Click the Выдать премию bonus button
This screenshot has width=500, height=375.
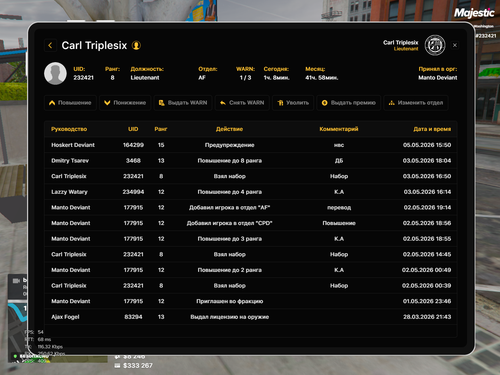(349, 103)
